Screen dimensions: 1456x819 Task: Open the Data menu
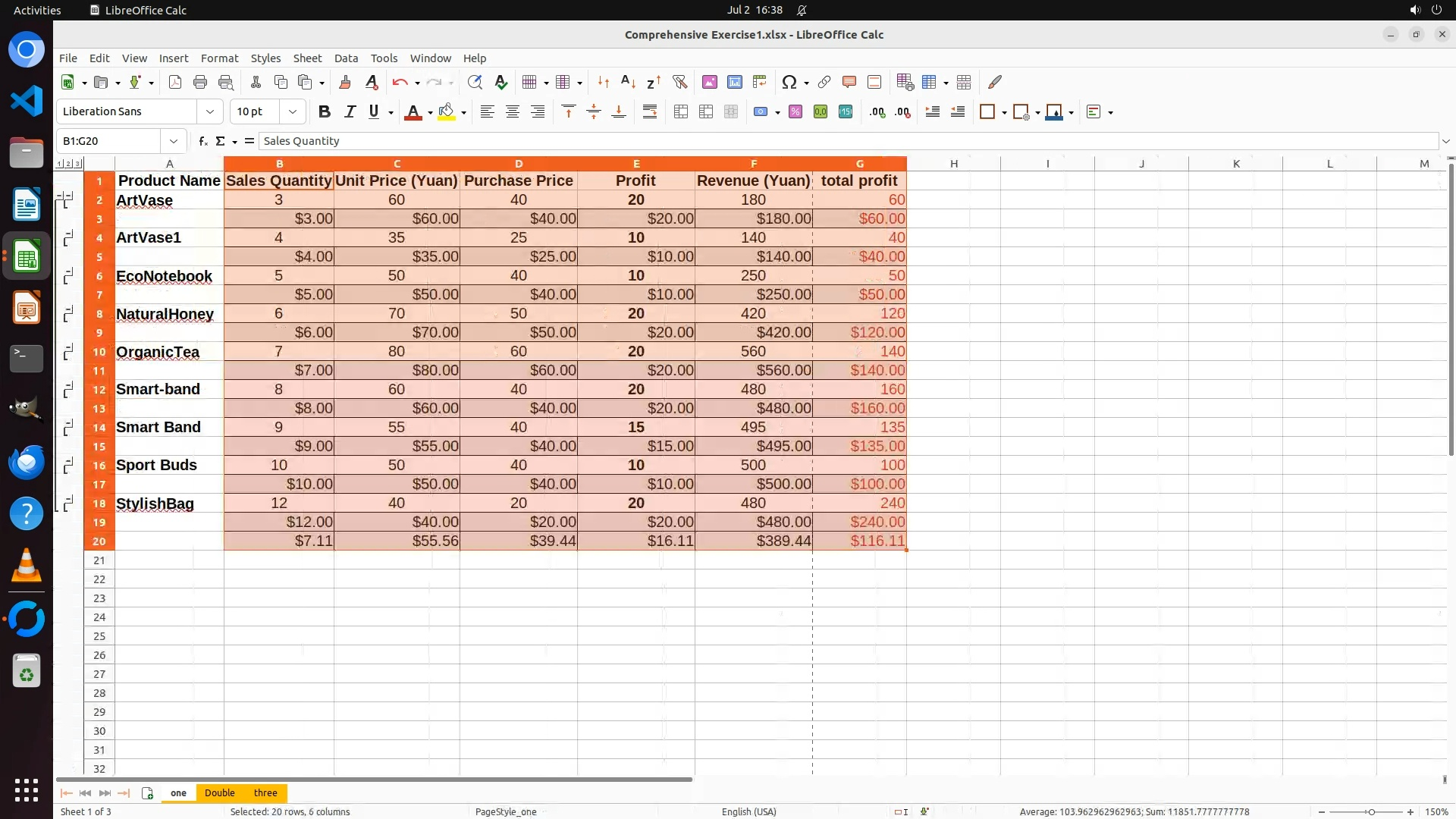coord(346,58)
